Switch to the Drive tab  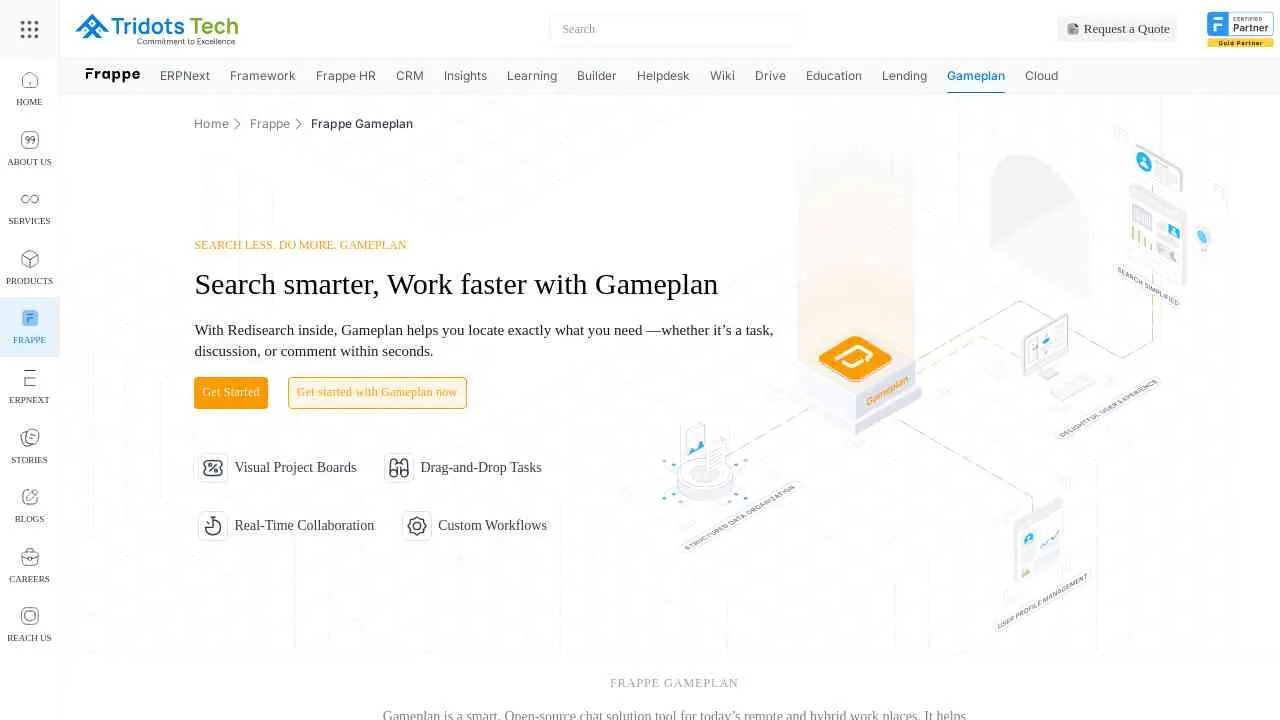770,76
